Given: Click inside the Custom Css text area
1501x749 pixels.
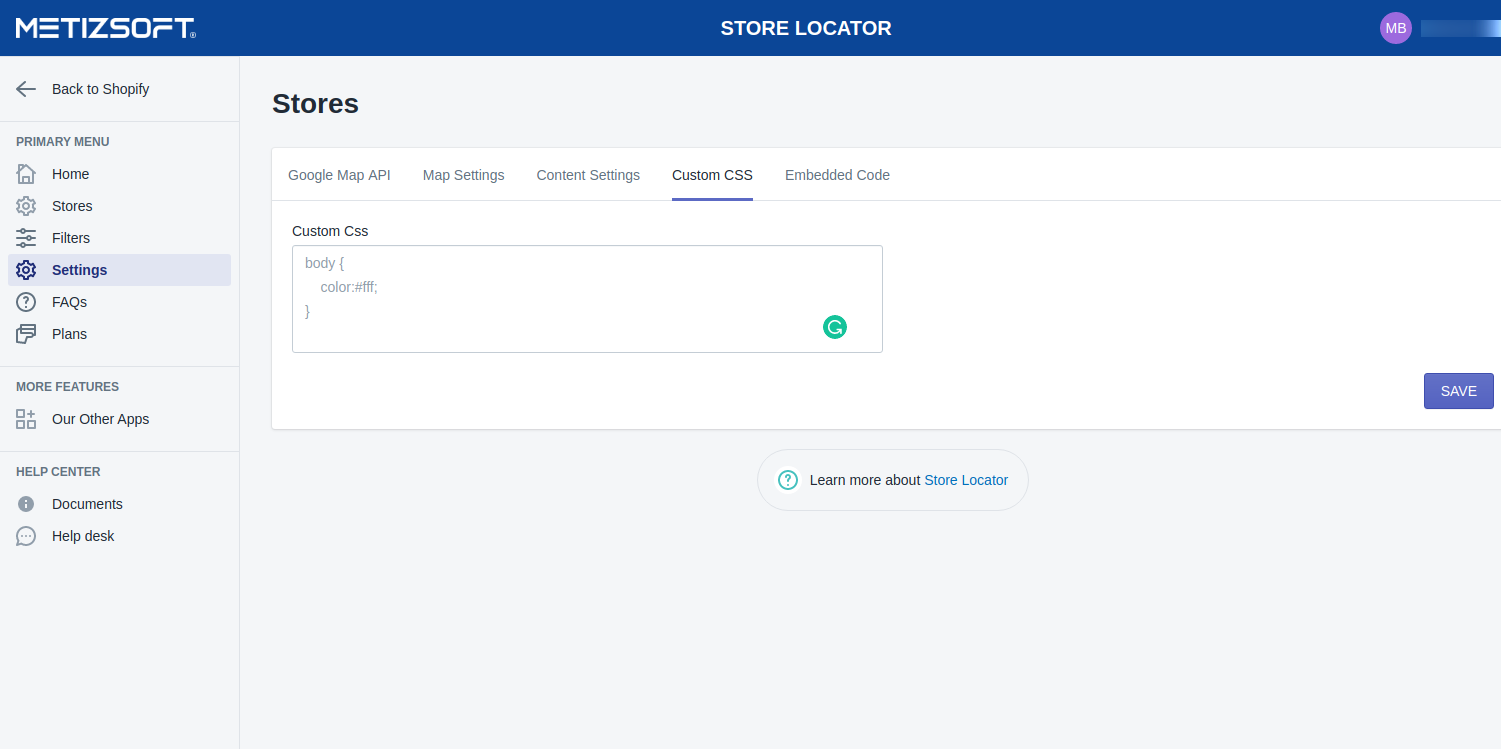Looking at the screenshot, I should [560, 298].
